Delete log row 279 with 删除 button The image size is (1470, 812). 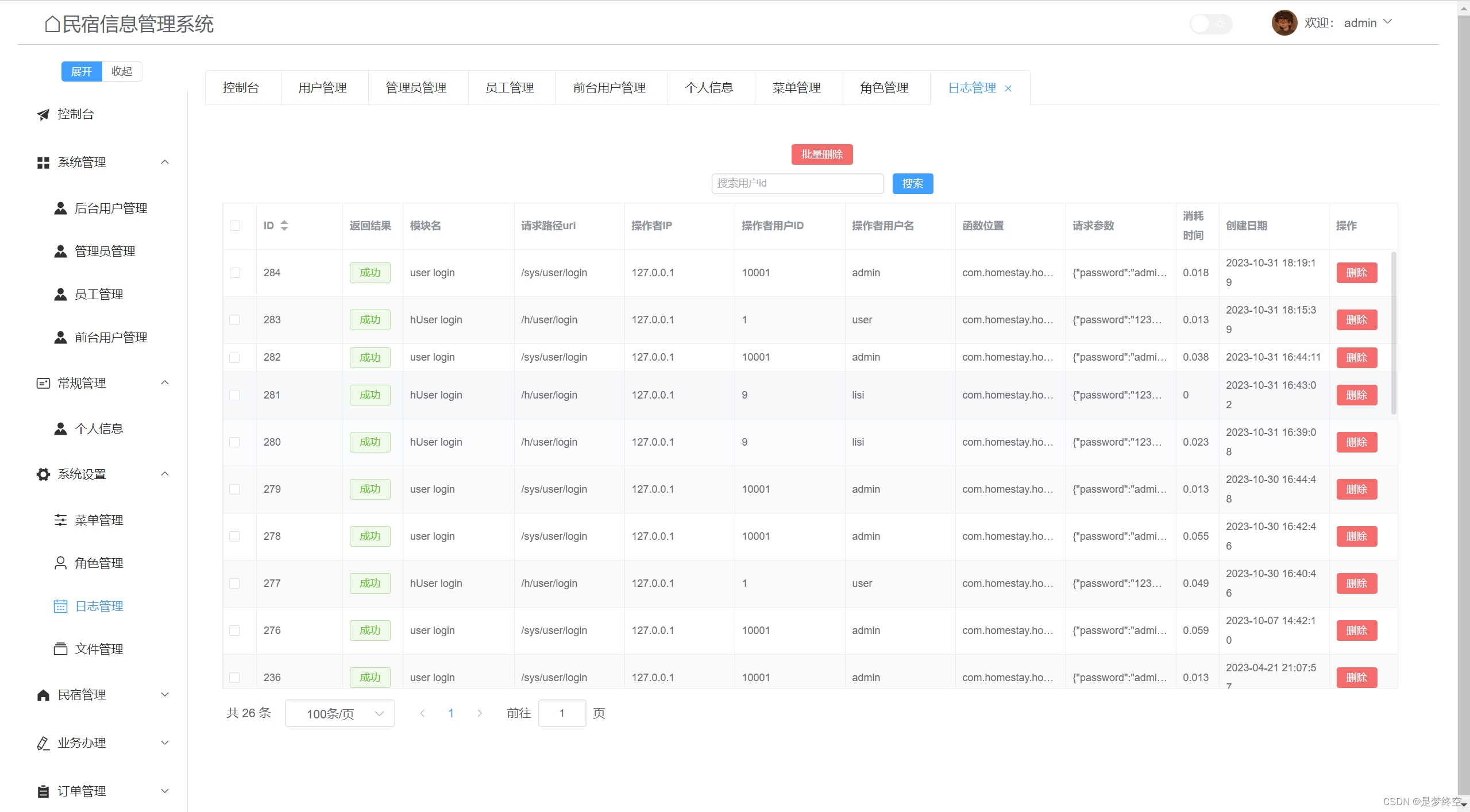click(1357, 489)
